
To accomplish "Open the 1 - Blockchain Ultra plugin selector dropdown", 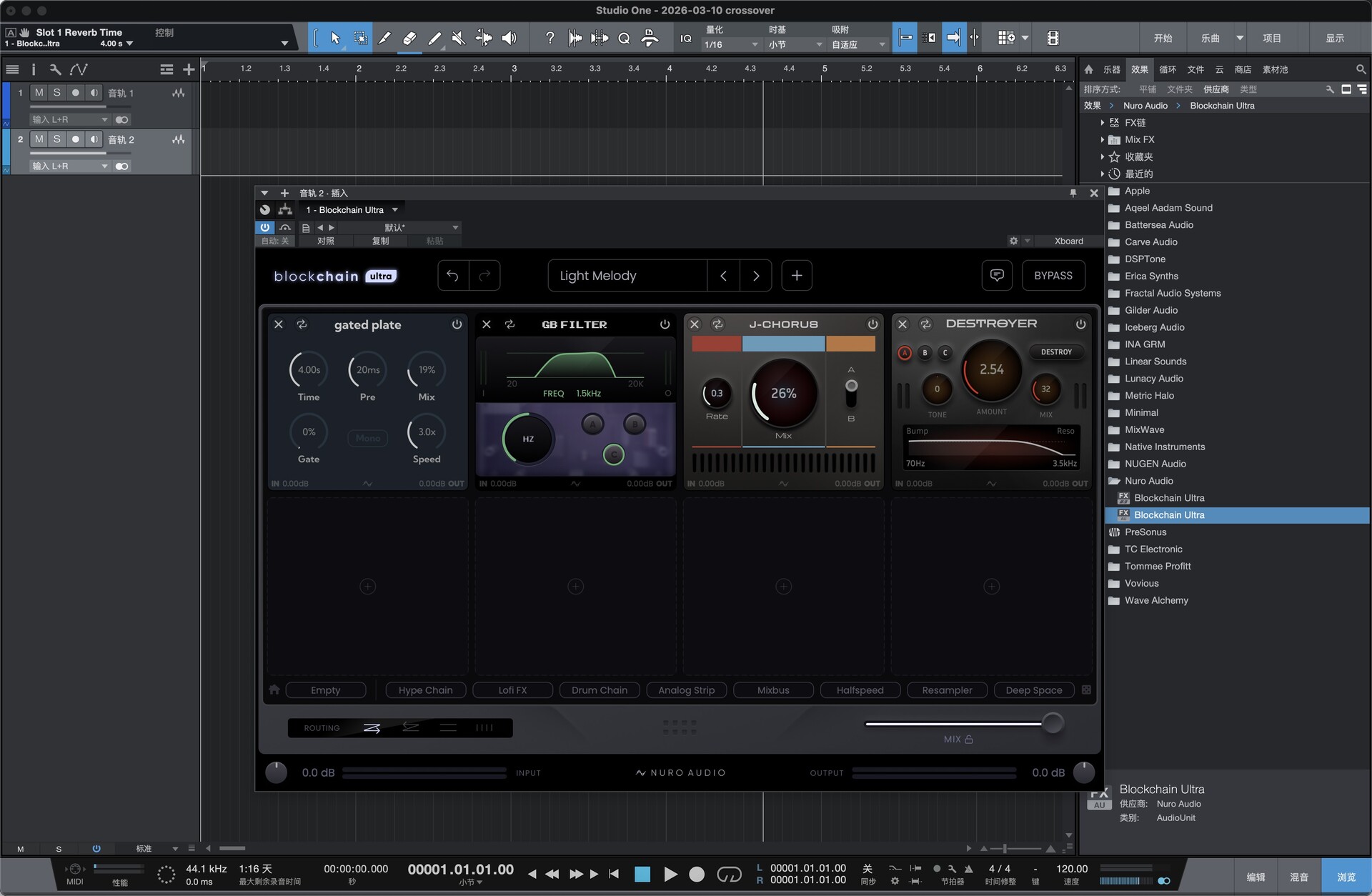I will pos(352,210).
